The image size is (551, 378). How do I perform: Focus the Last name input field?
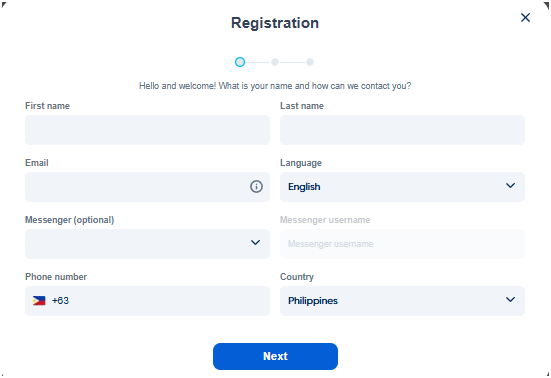[402, 130]
